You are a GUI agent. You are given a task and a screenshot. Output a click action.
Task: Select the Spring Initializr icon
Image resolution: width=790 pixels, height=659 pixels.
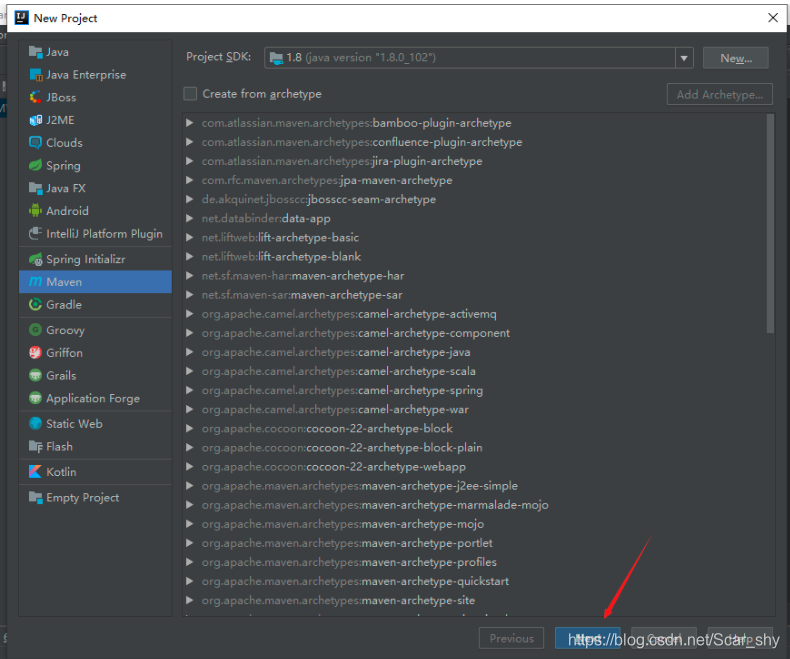click(x=35, y=259)
